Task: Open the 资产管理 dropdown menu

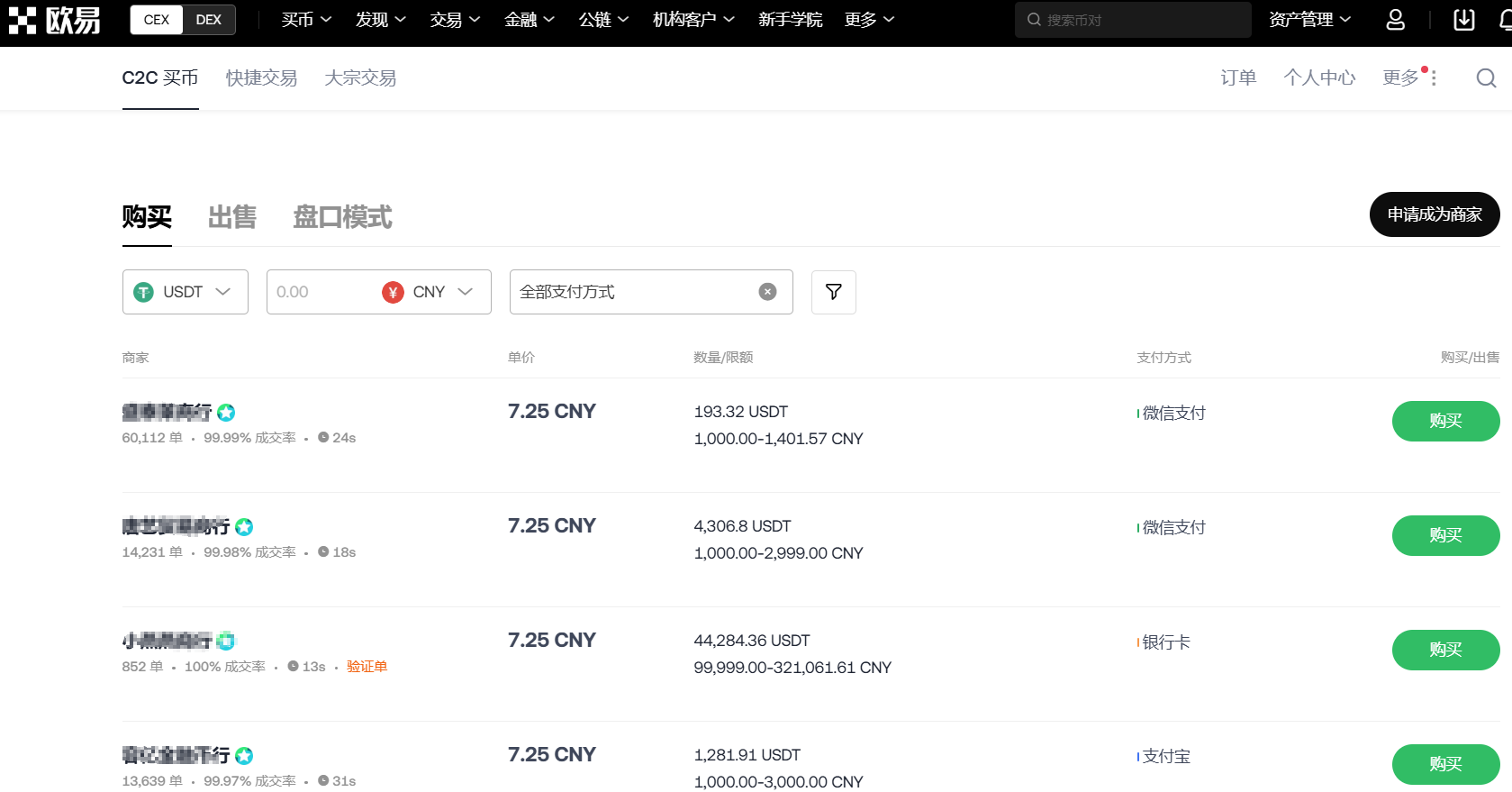Action: click(1309, 20)
